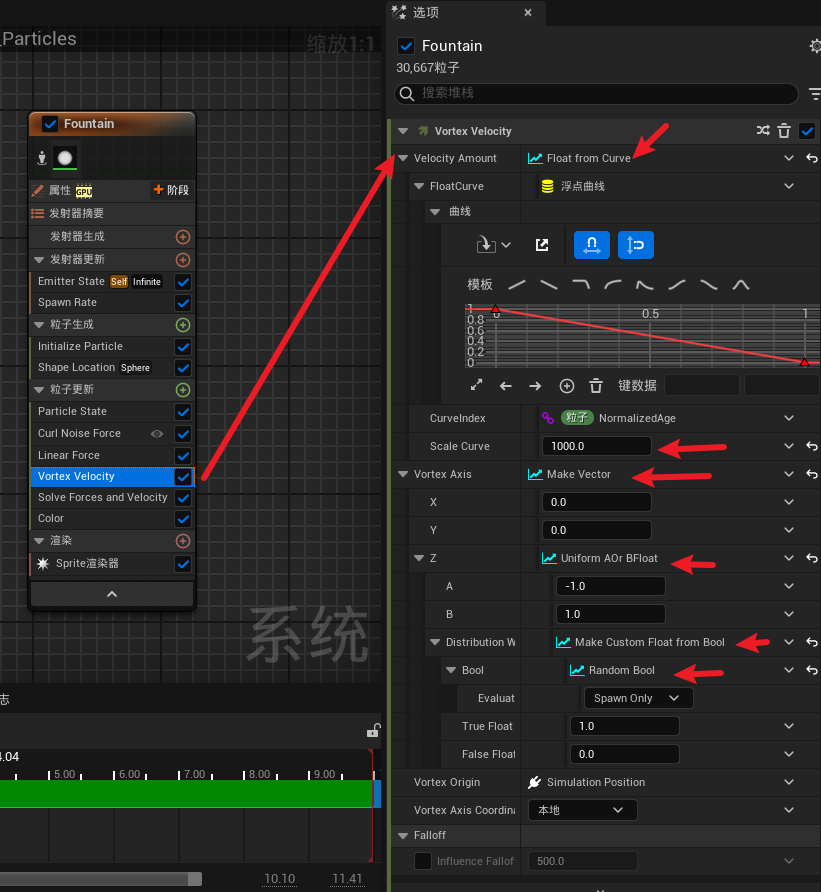Reset Scale Curve value to default

tap(812, 446)
